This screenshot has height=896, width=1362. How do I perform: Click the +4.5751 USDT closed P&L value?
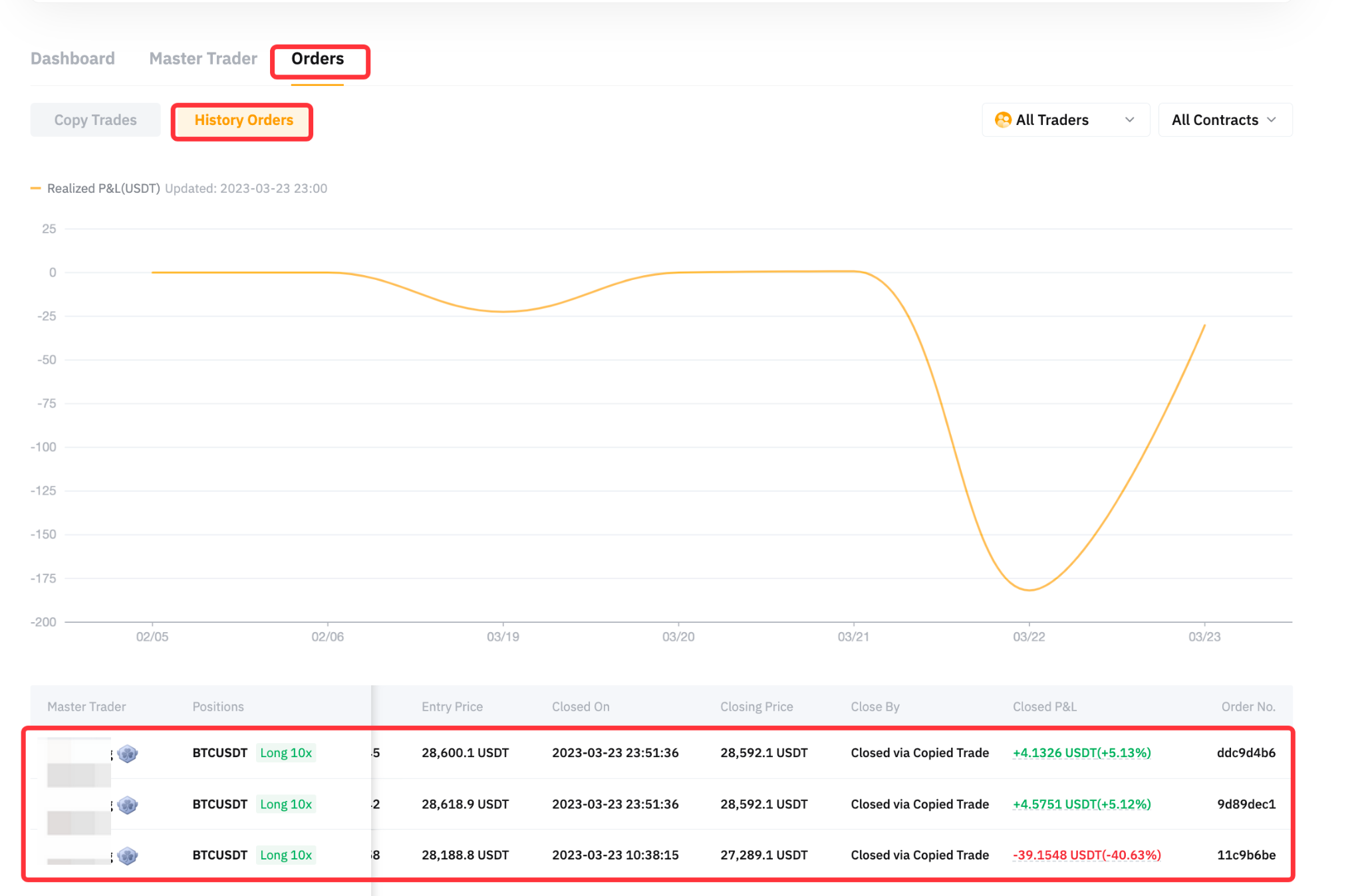(x=1081, y=804)
